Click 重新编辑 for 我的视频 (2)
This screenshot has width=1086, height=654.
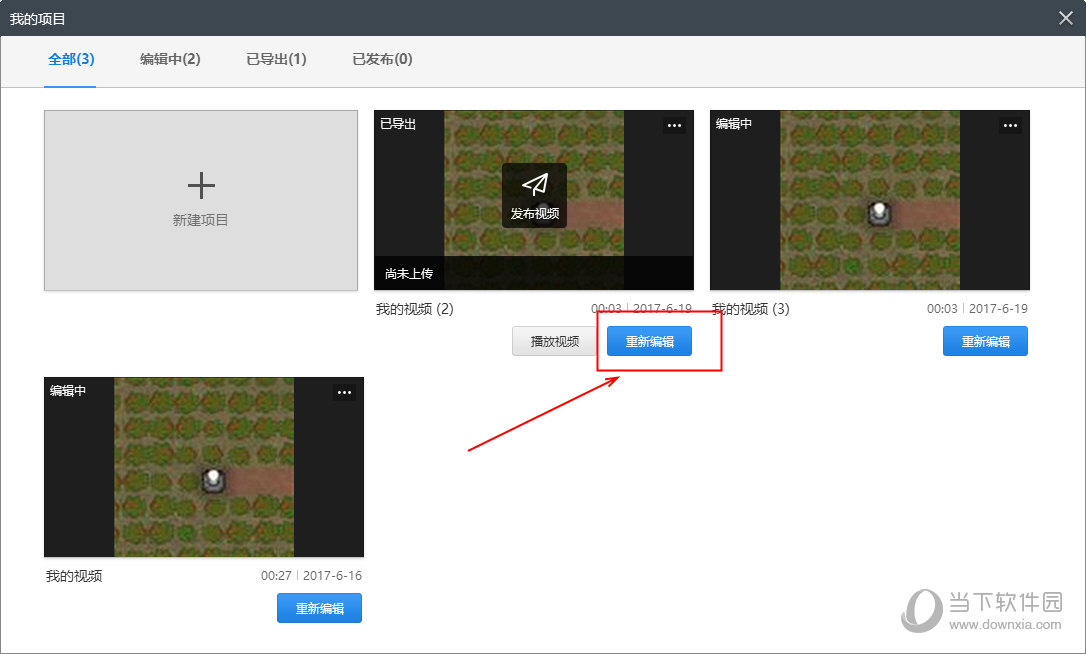pos(649,341)
